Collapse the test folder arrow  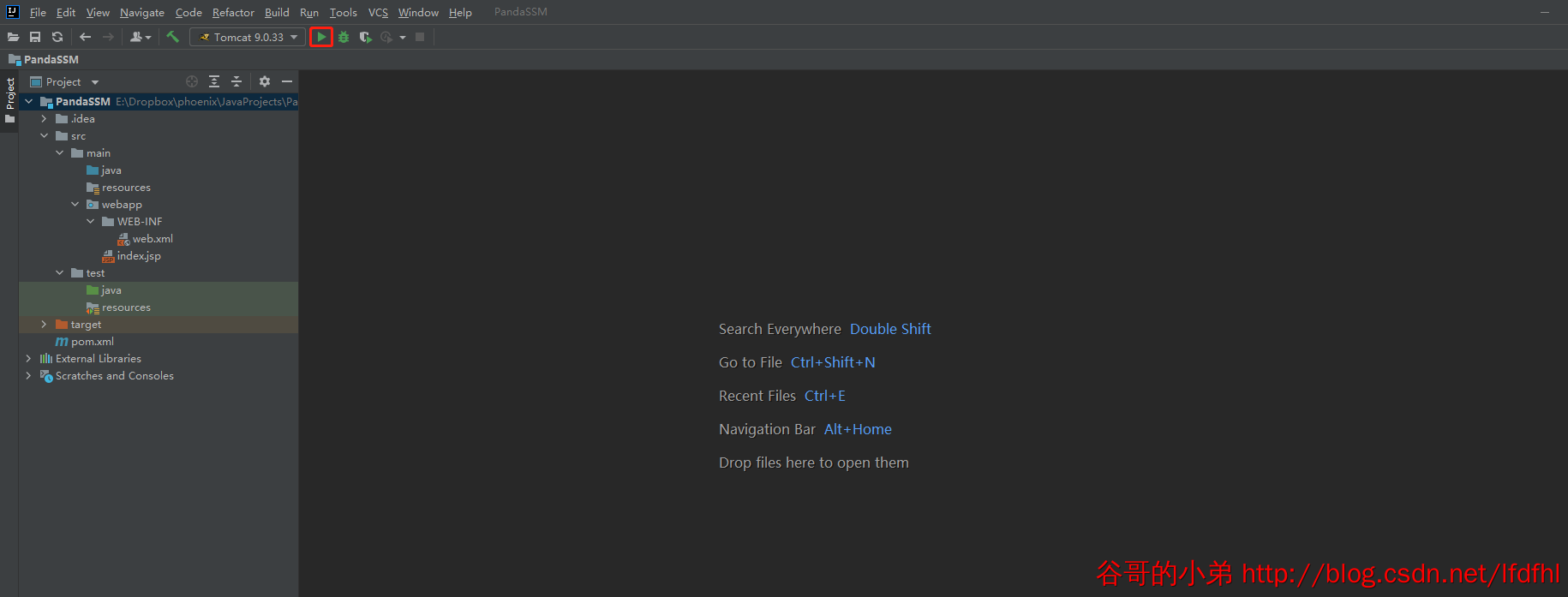pyautogui.click(x=59, y=272)
